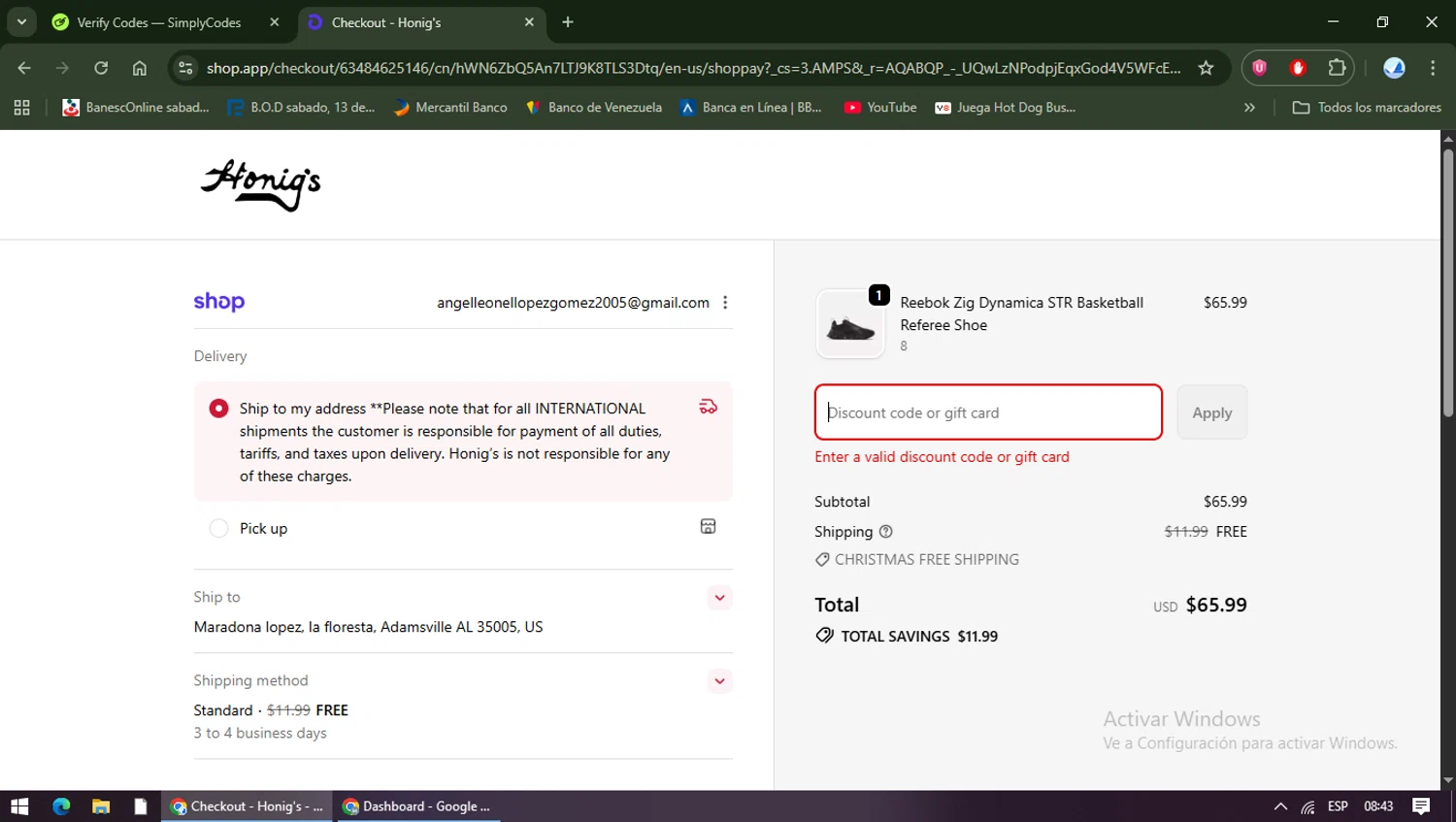Screen dimensions: 1456x822
Task: Click the shipping info question mark icon
Action: [885, 532]
